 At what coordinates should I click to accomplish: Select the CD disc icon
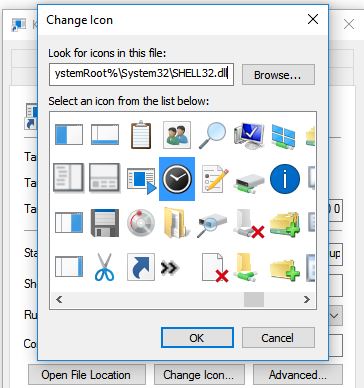point(141,223)
